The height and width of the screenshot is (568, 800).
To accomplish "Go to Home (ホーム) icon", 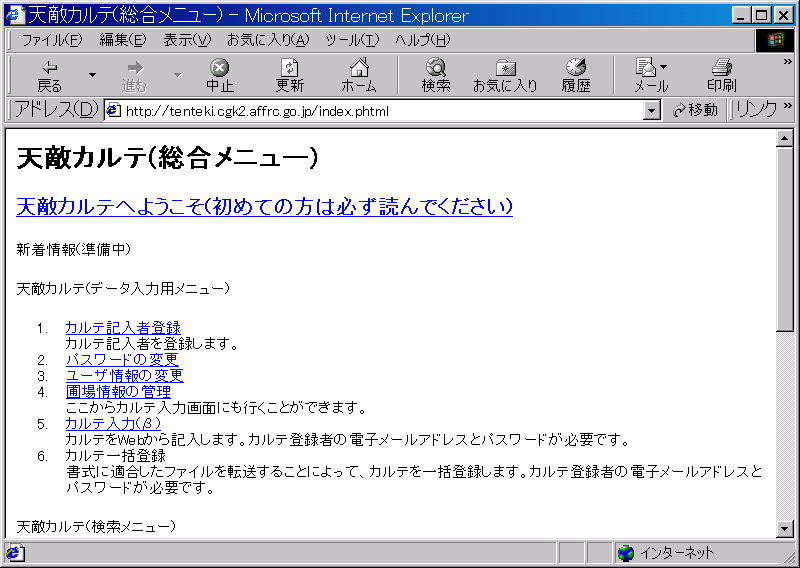I will pos(359,75).
